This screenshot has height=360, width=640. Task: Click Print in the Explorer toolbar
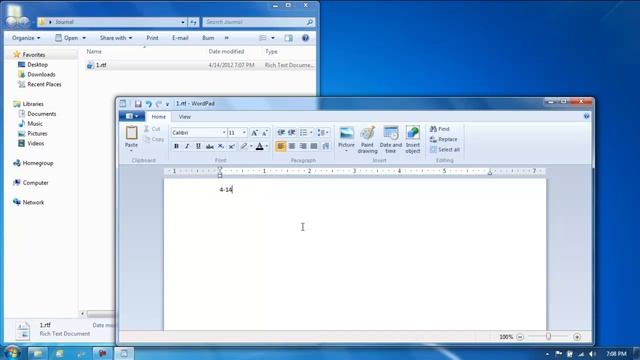pyautogui.click(x=152, y=38)
